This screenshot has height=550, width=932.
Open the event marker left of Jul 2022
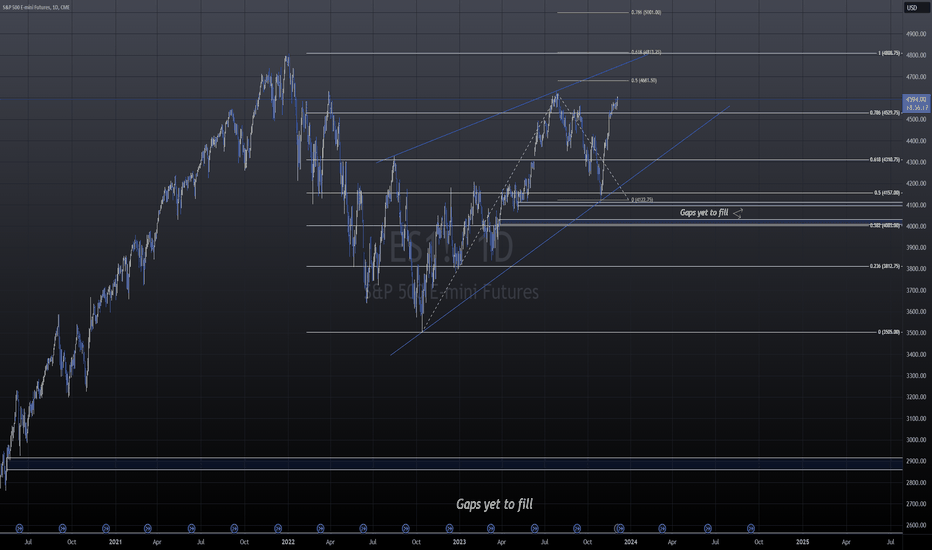[363, 528]
